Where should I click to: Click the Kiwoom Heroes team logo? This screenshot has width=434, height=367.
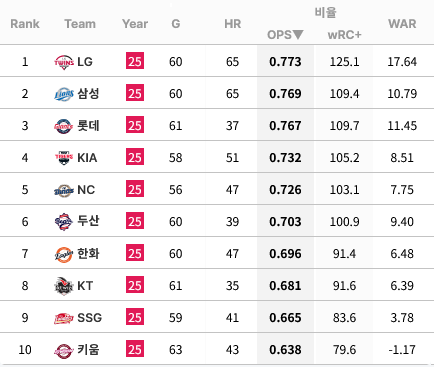(x=64, y=351)
